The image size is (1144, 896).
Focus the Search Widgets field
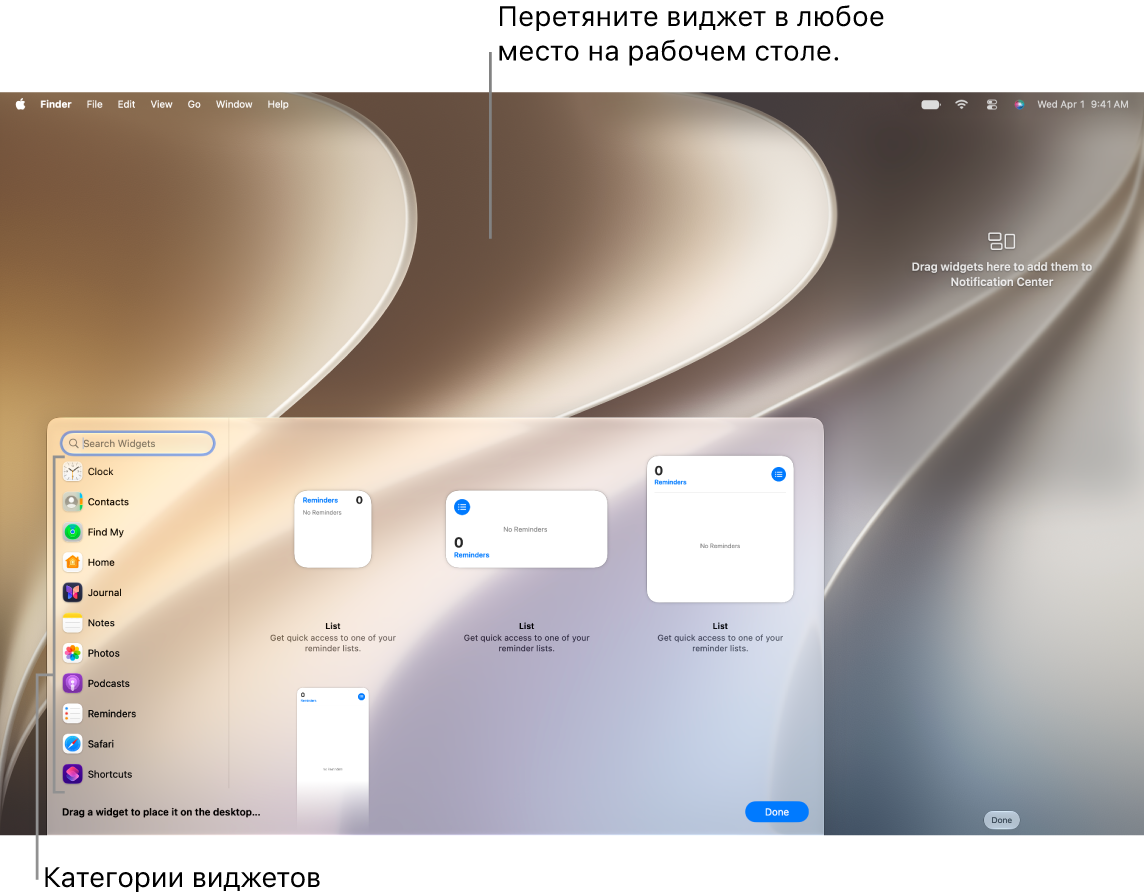click(x=138, y=443)
